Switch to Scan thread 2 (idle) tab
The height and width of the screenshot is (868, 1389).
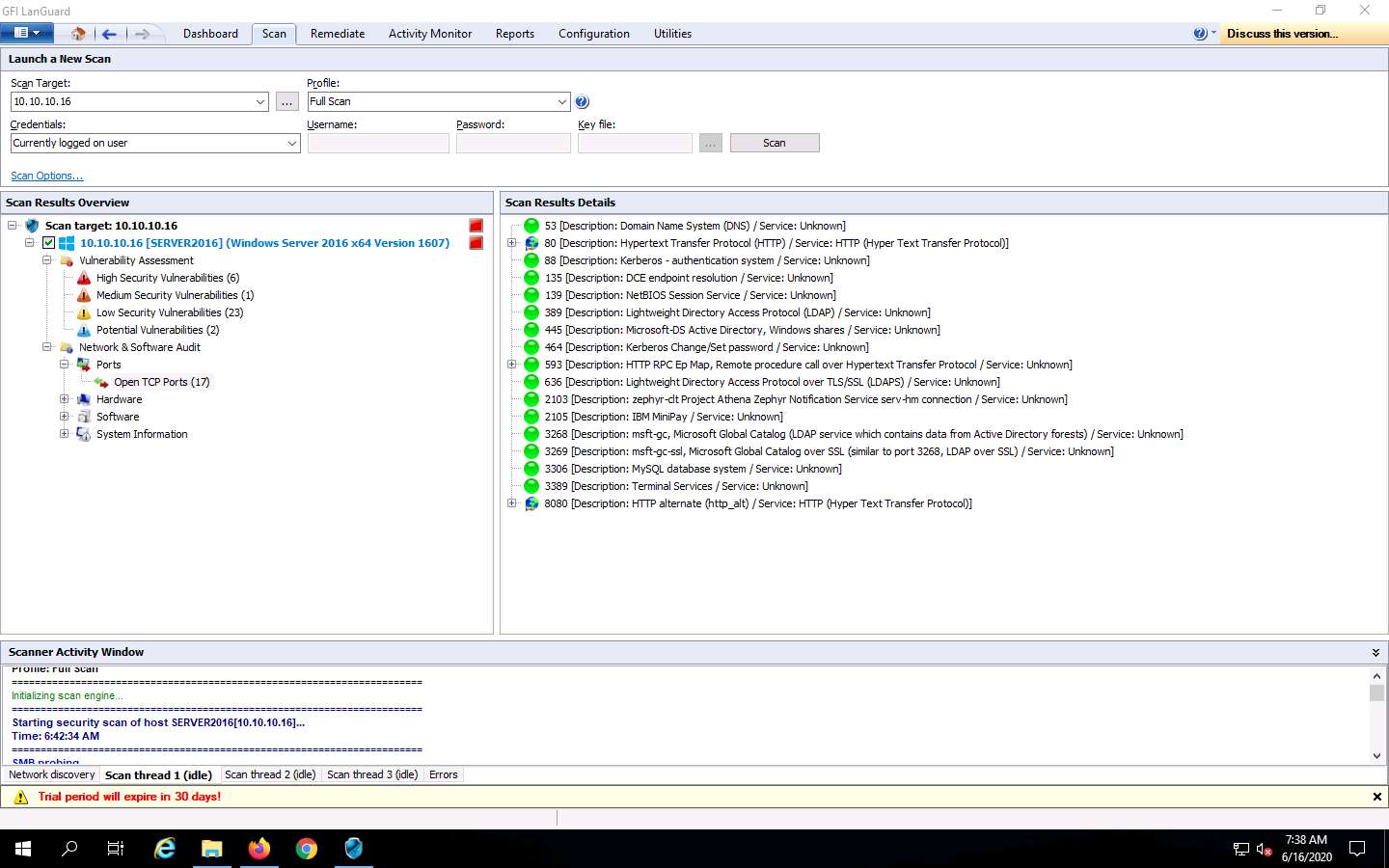click(x=270, y=775)
